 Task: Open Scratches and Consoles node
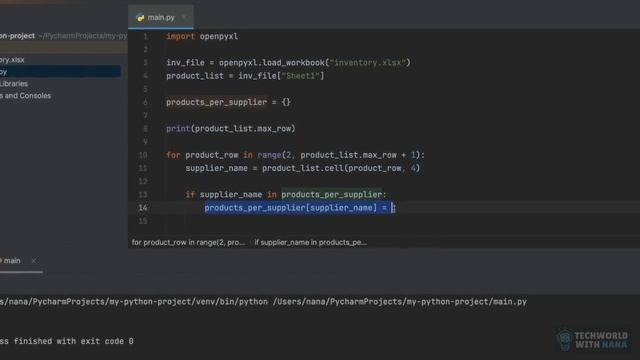pos(25,96)
